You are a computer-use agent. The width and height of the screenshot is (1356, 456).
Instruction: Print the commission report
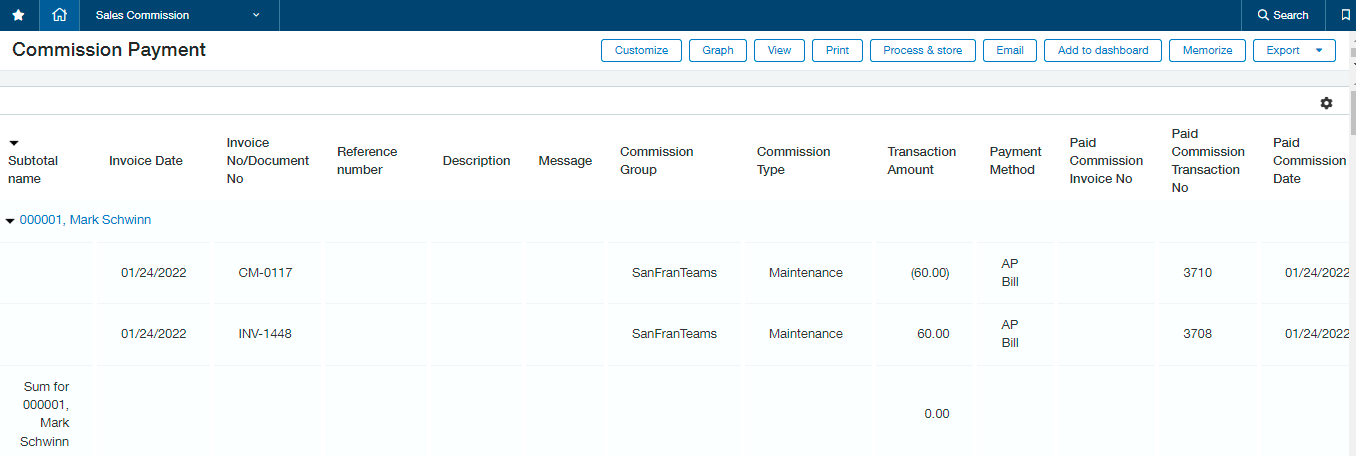[x=837, y=50]
